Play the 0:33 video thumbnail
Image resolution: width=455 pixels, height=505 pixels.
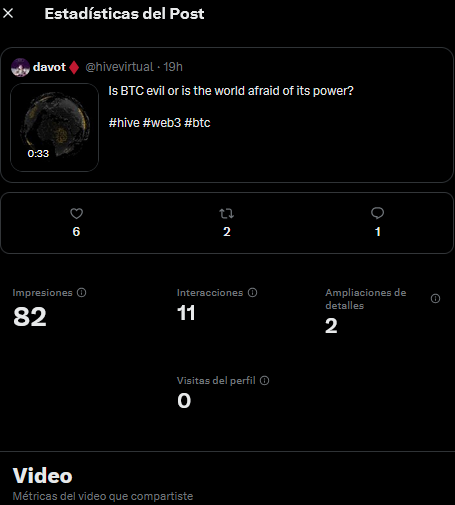tap(55, 127)
